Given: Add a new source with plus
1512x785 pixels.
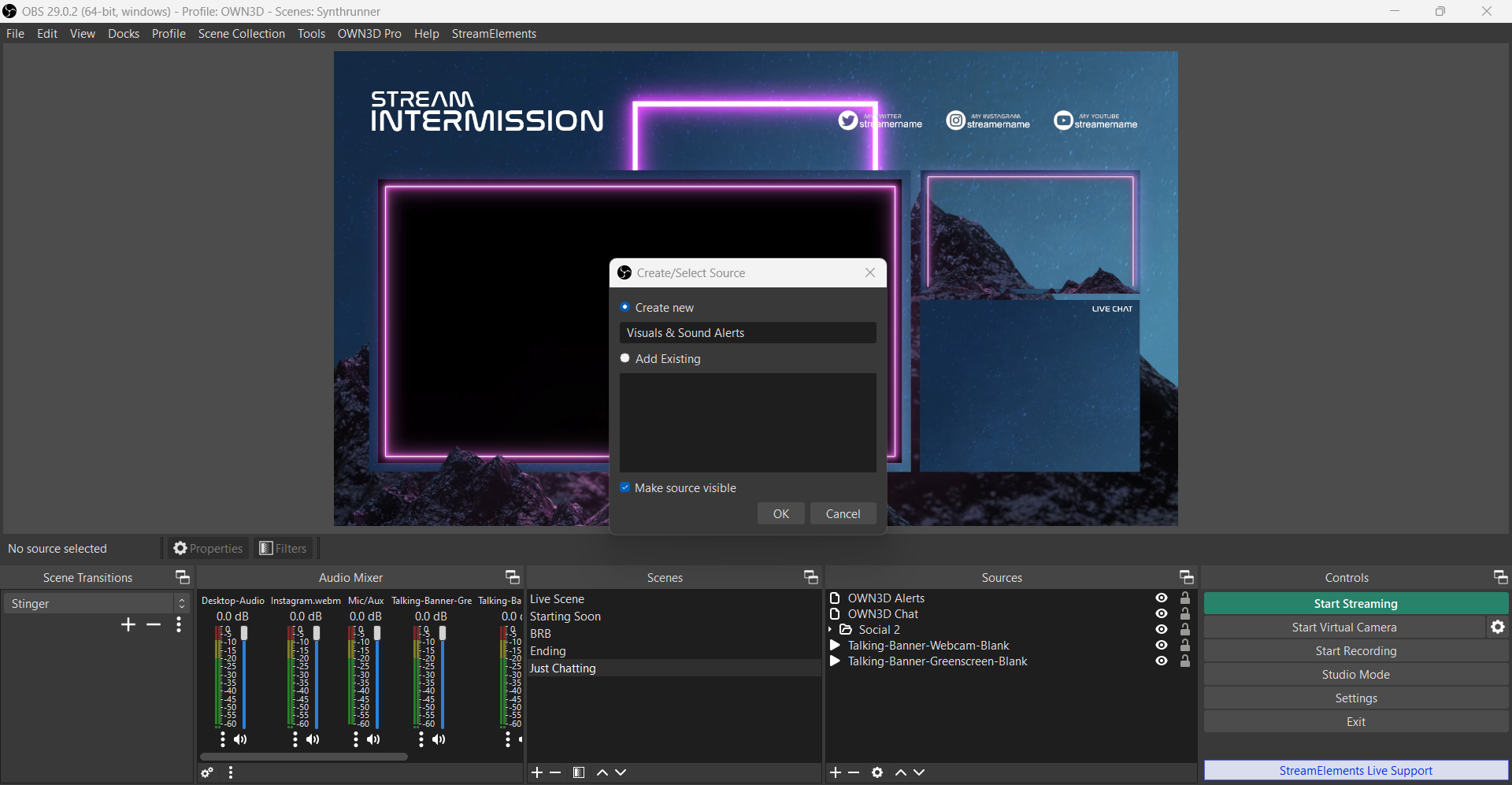Looking at the screenshot, I should click(x=836, y=772).
